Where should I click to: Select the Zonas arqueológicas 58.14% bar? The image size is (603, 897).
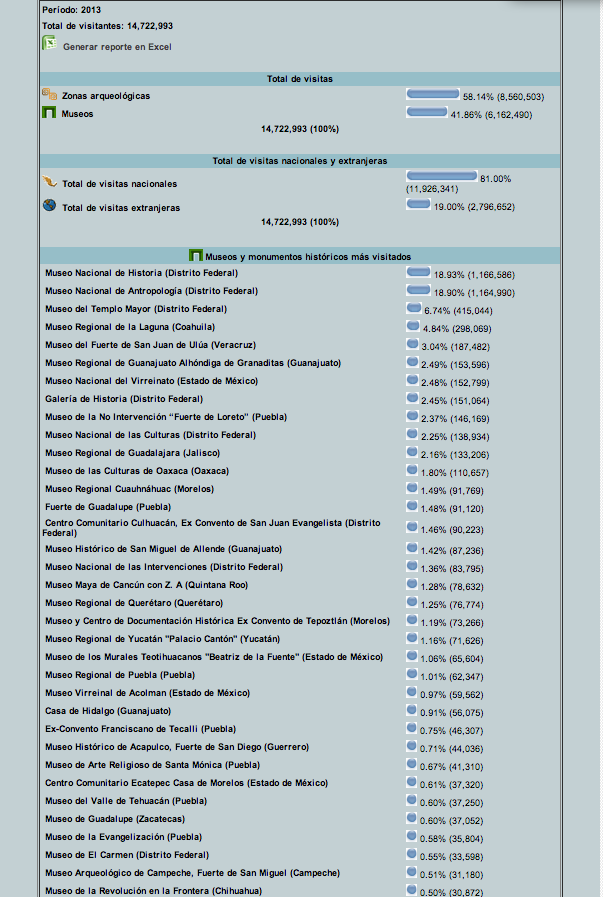pos(432,94)
